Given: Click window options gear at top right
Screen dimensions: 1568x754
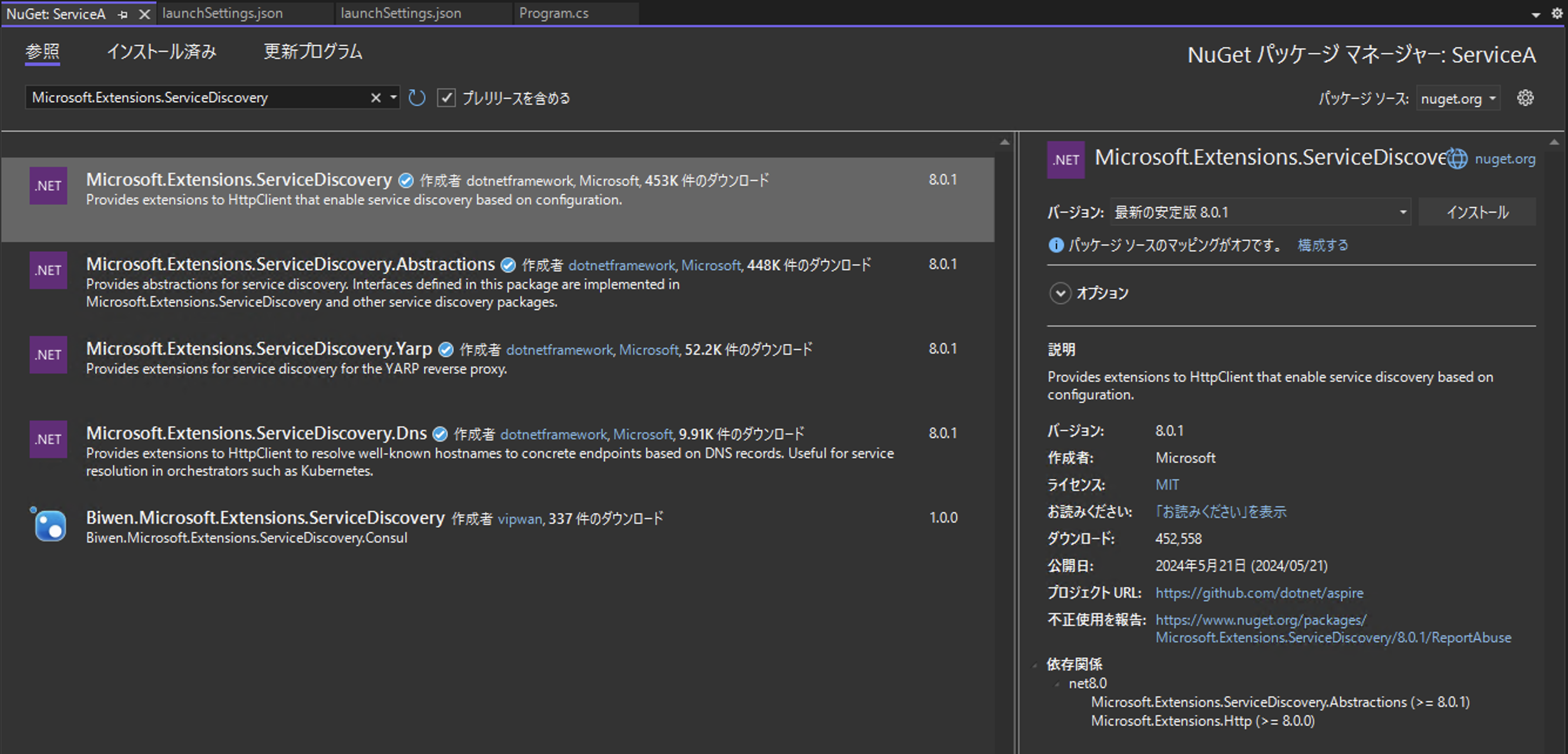Looking at the screenshot, I should point(1556,14).
